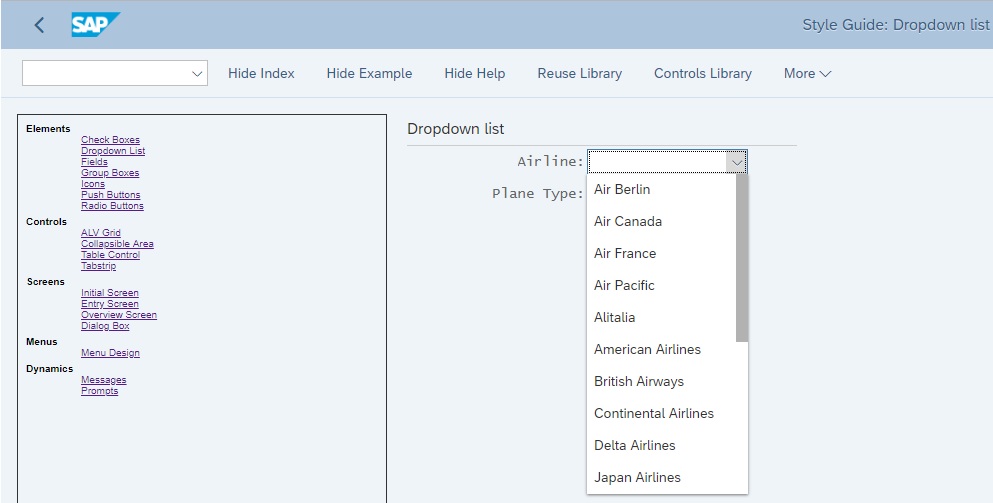Open the Dropdown List link
The height and width of the screenshot is (503, 993).
[x=113, y=151]
